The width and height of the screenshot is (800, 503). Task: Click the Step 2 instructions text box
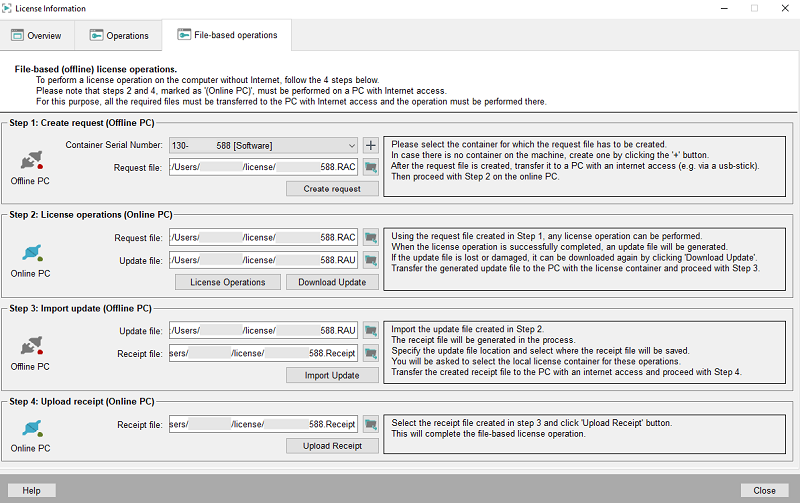point(584,259)
